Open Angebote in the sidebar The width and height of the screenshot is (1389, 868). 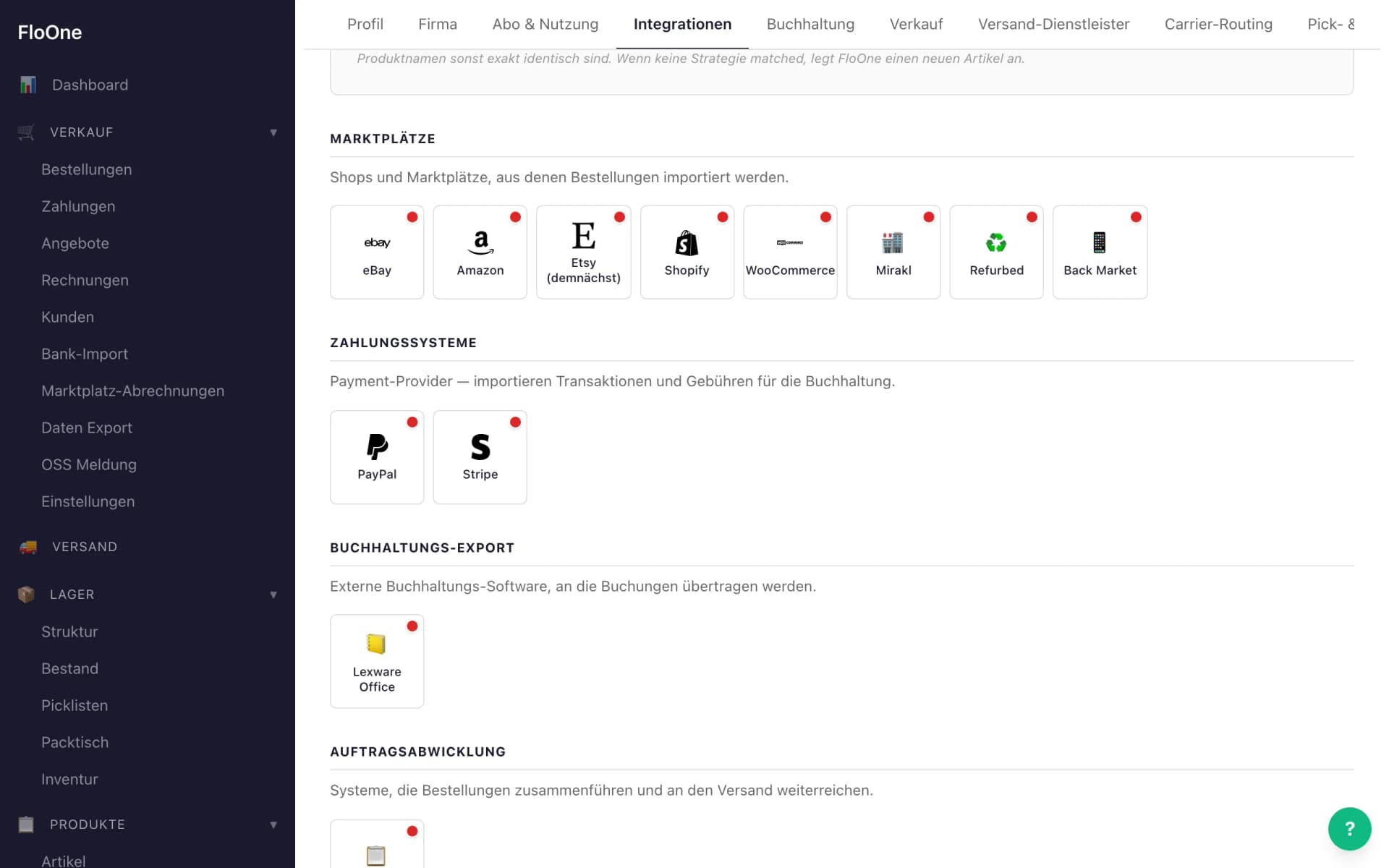[75, 243]
